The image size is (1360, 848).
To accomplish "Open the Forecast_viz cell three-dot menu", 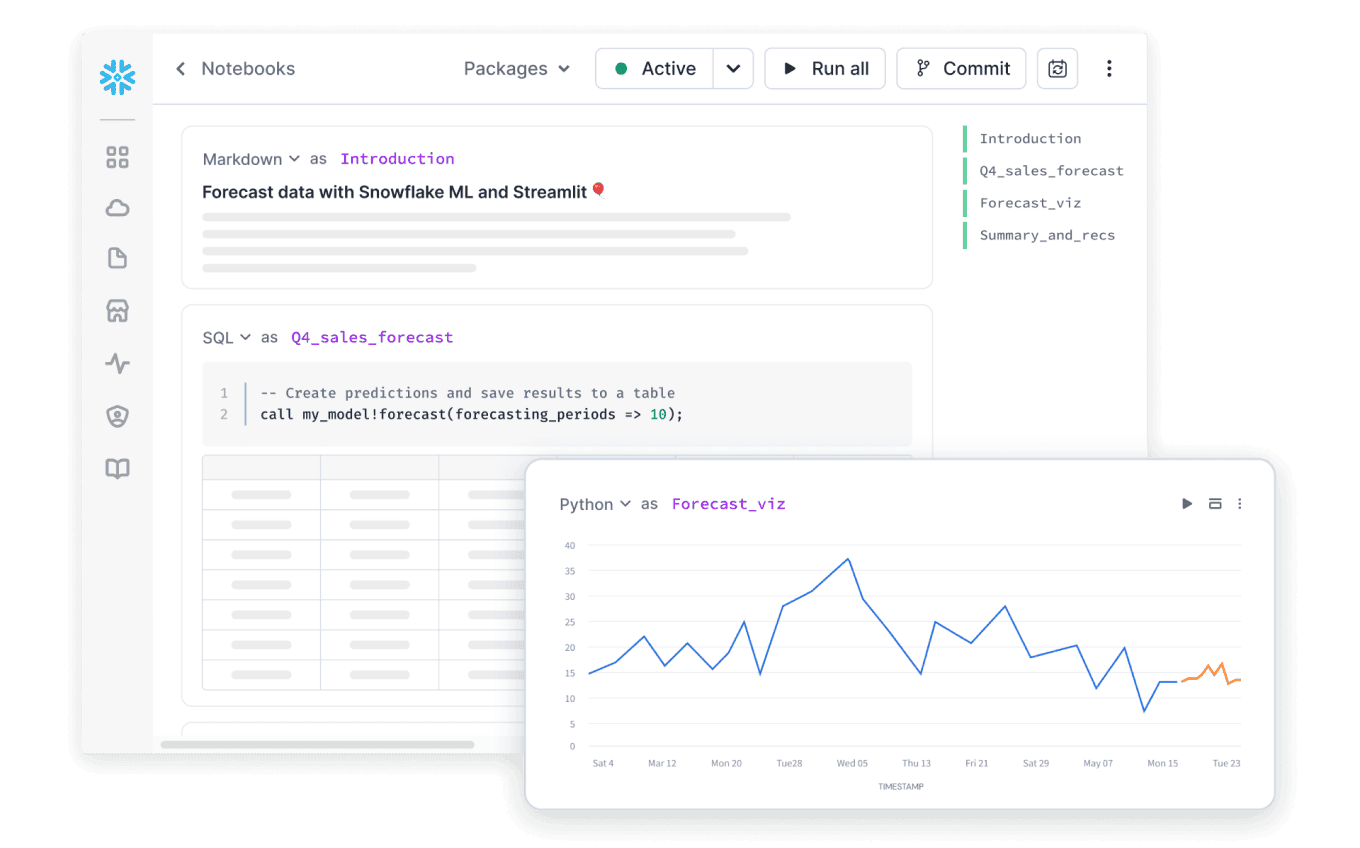I will point(1240,504).
